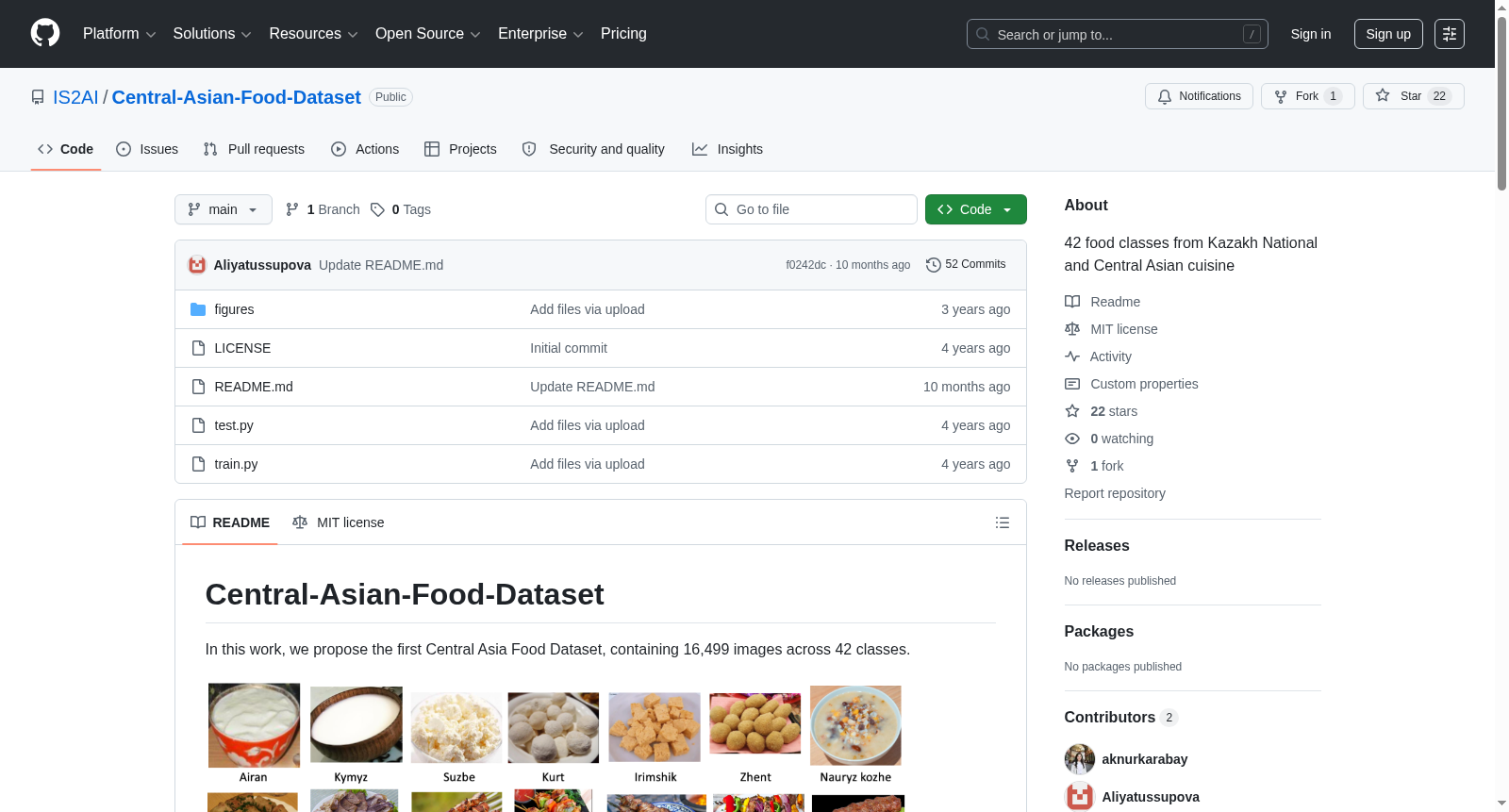Click the Go to file field
This screenshot has height=812, width=1509.
click(x=811, y=209)
